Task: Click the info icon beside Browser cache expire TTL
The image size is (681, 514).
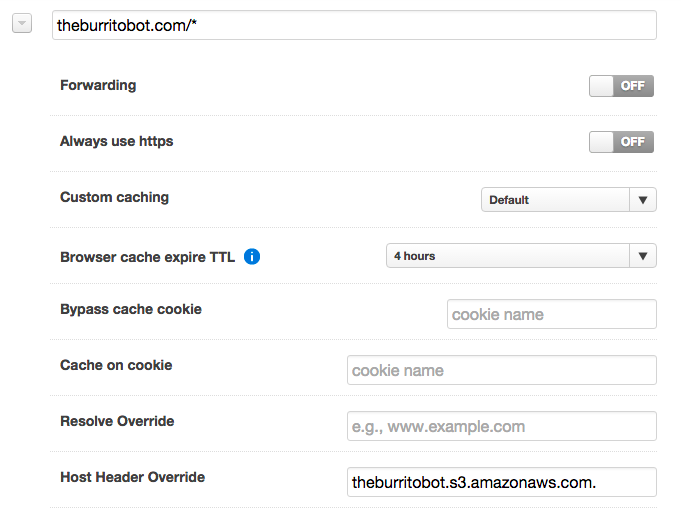Action: coord(252,257)
